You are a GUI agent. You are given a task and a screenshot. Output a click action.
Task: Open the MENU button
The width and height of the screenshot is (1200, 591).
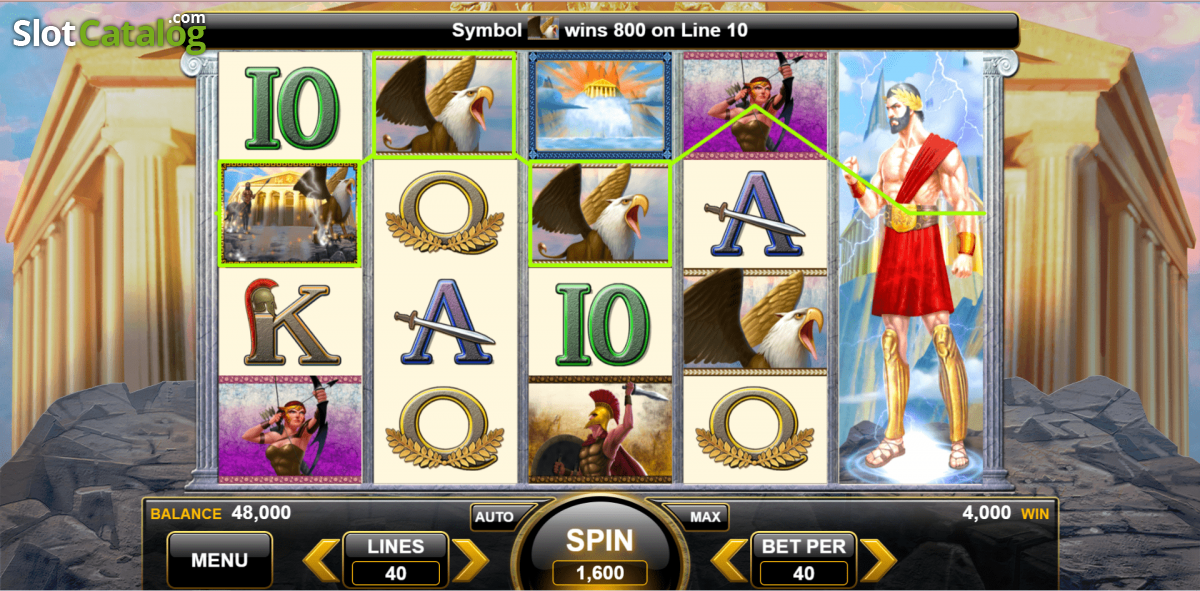[x=219, y=560]
